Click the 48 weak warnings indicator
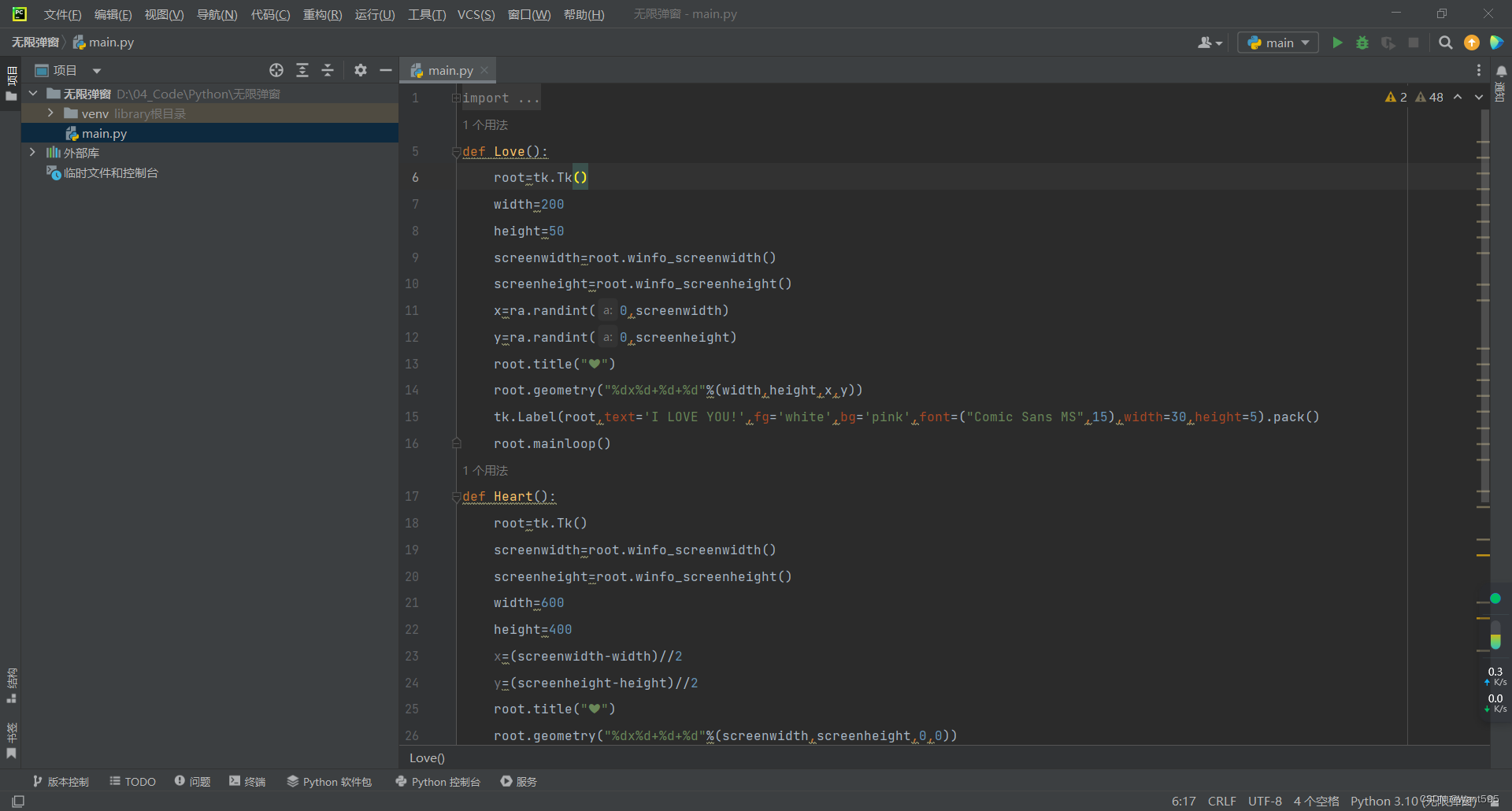 [1429, 97]
